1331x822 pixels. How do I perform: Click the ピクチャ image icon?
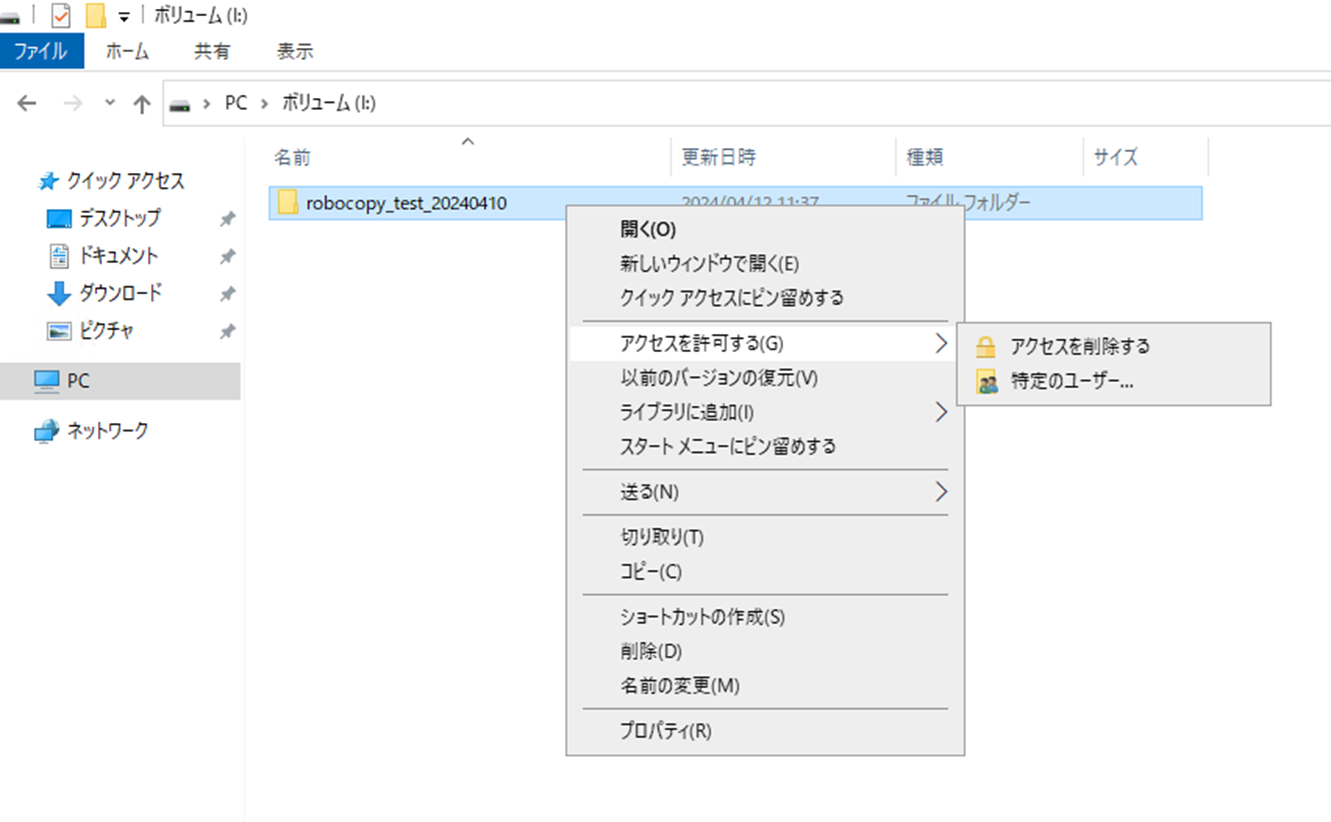(60, 331)
